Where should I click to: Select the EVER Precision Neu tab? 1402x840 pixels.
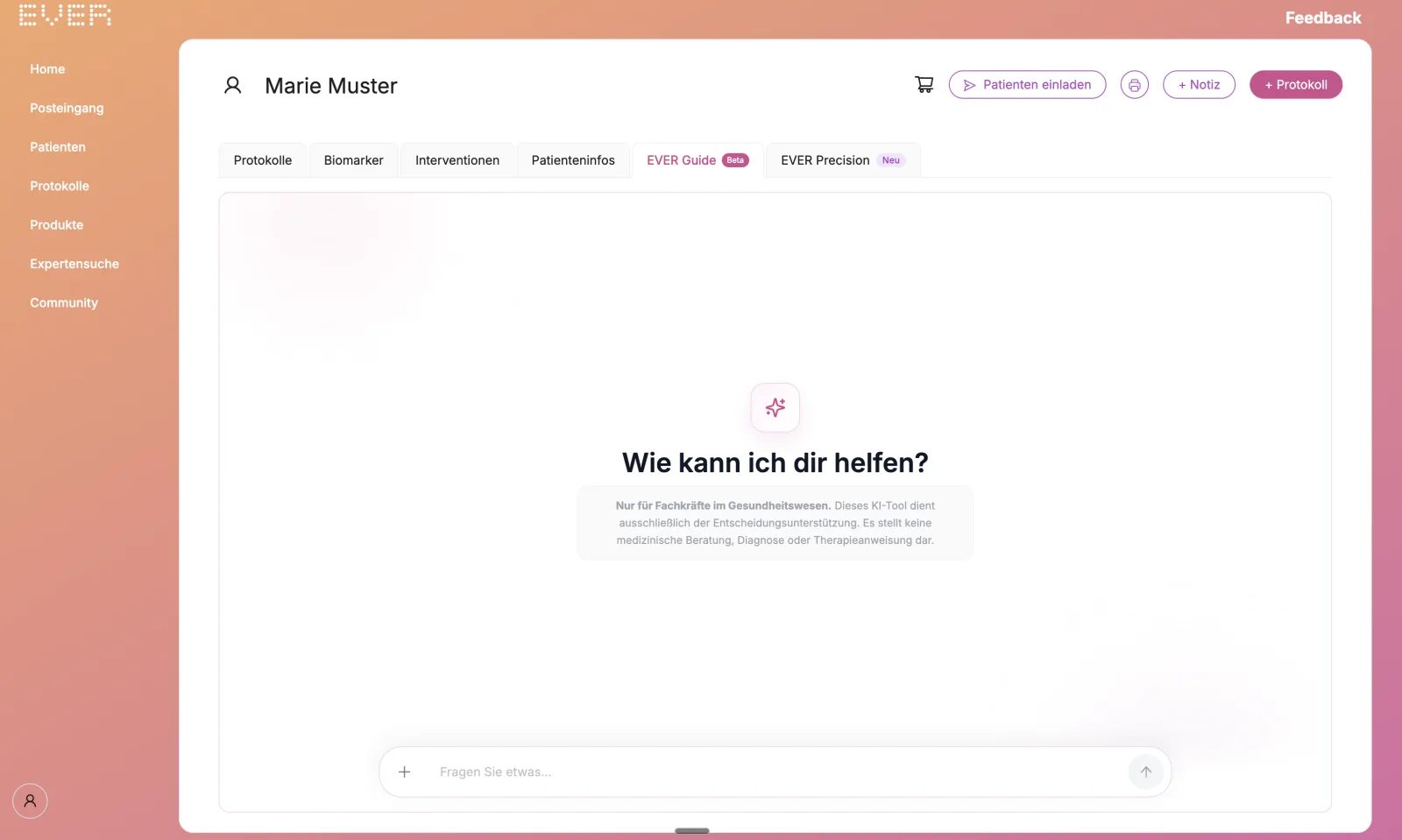coord(843,160)
